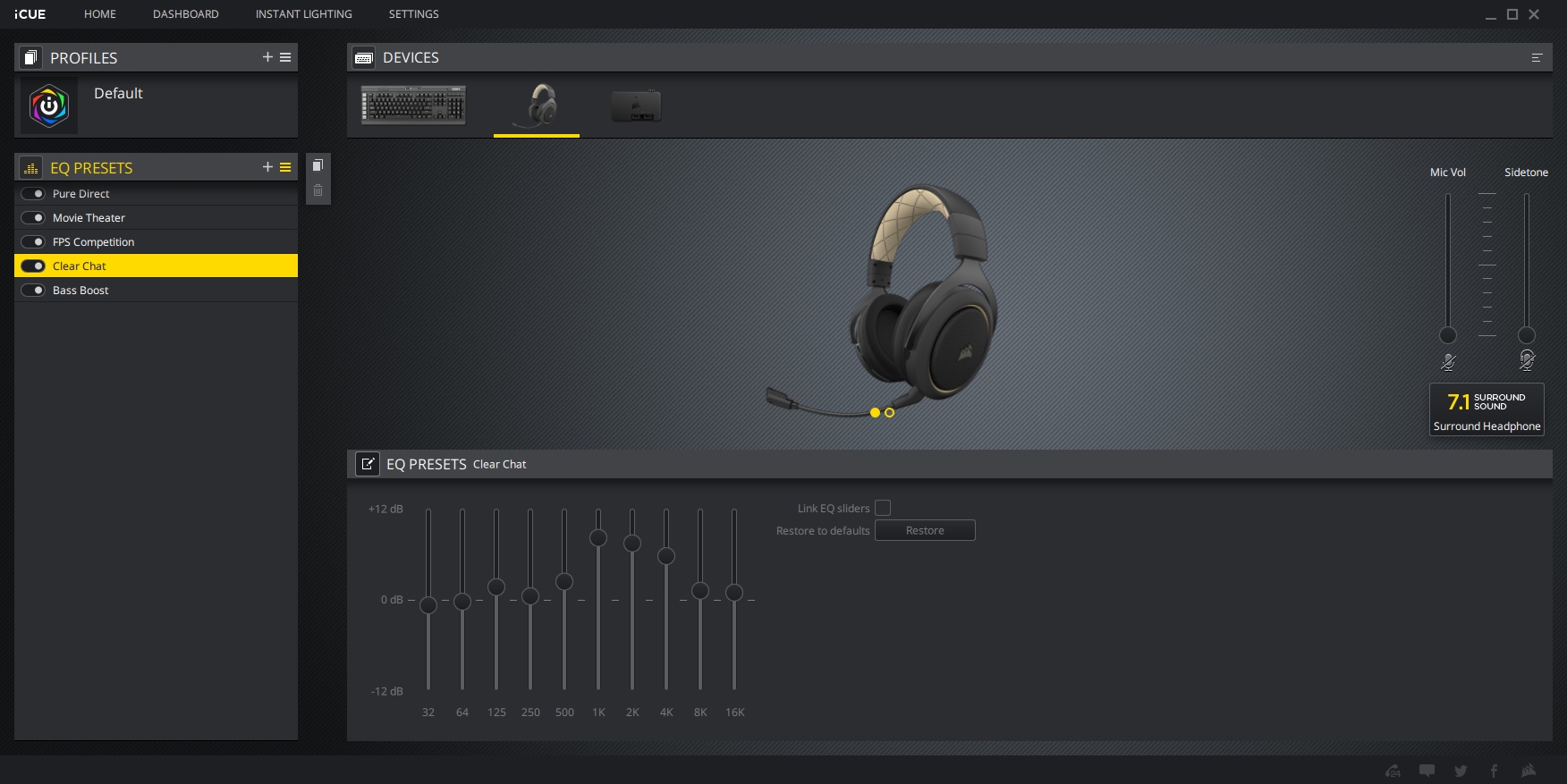Open INSTANT LIGHTING in top menu
Viewport: 1567px width, 784px height.
point(303,14)
